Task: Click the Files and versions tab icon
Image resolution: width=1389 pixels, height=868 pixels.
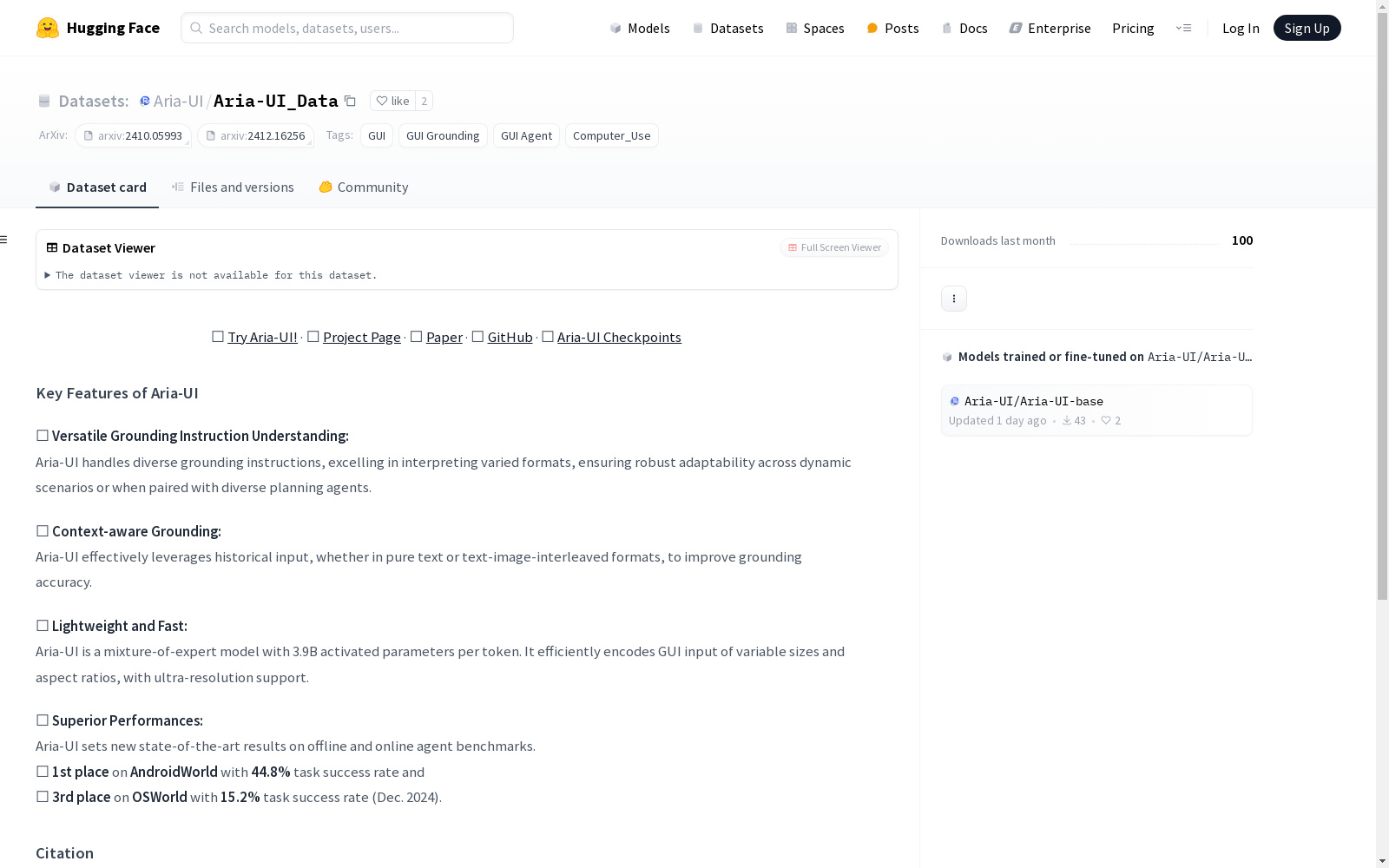Action: click(x=178, y=187)
